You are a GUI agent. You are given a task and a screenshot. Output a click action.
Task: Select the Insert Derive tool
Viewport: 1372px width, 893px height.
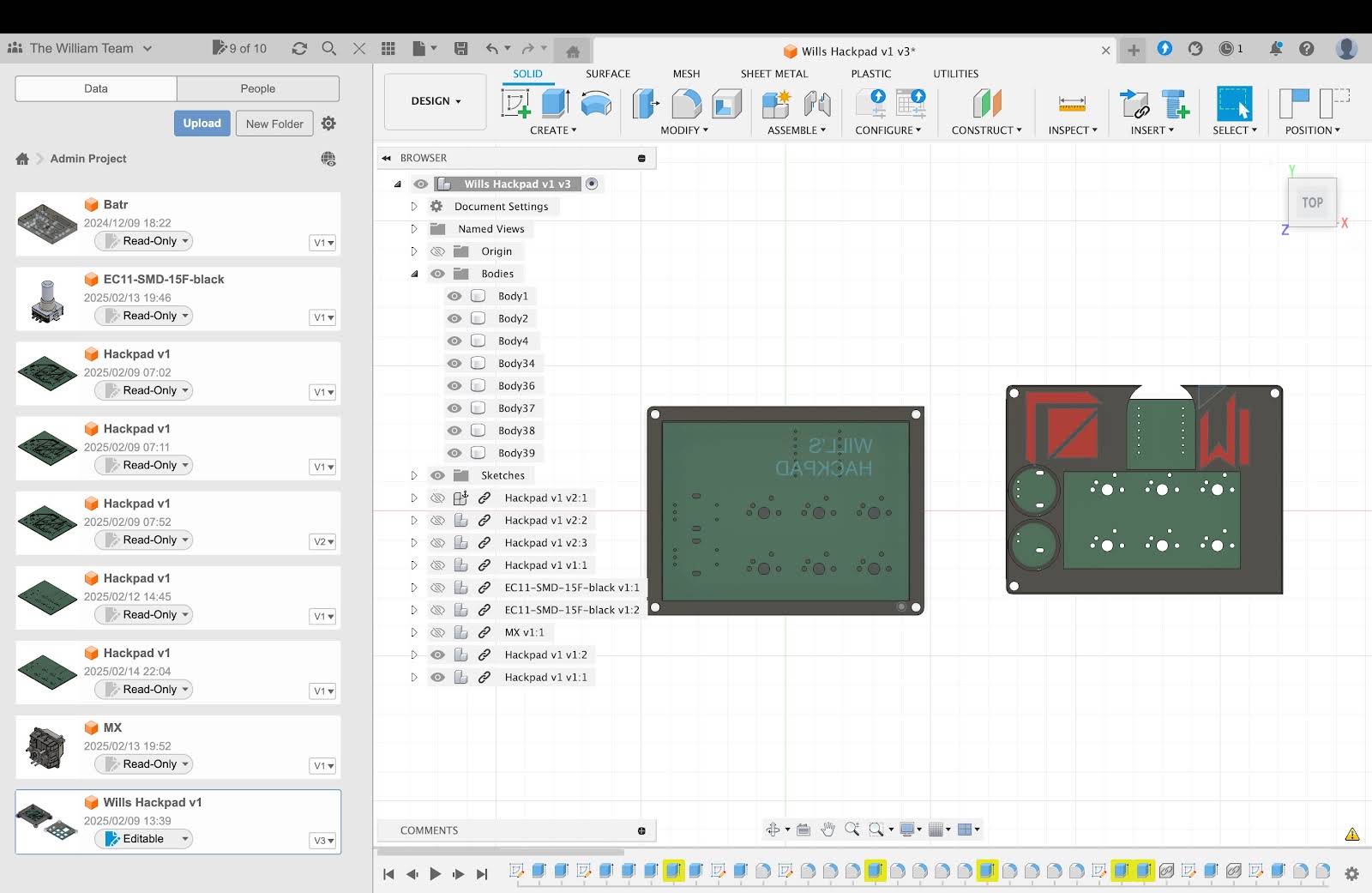pos(1134,104)
